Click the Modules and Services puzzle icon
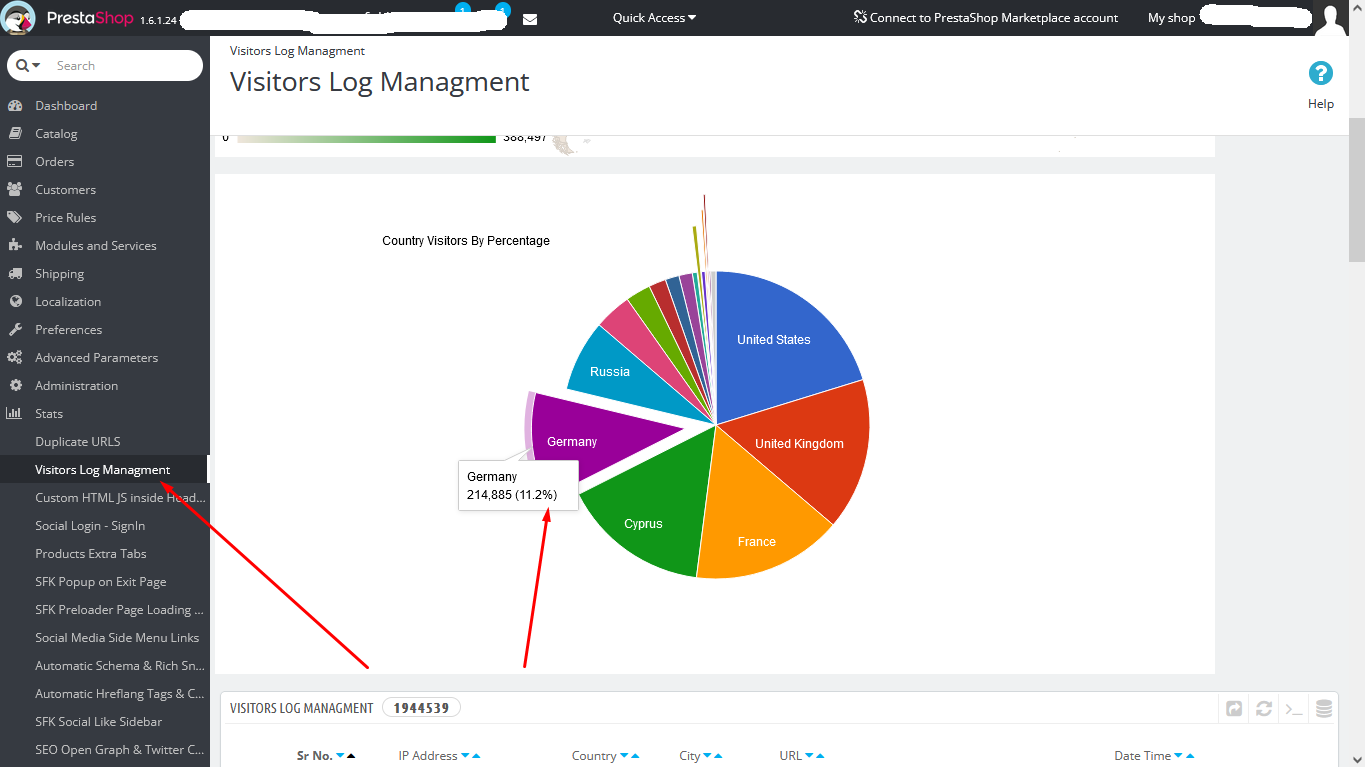 point(15,246)
